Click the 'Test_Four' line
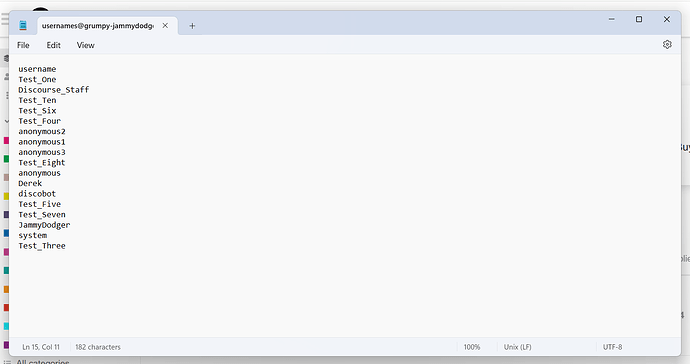The height and width of the screenshot is (364, 690). coord(40,121)
